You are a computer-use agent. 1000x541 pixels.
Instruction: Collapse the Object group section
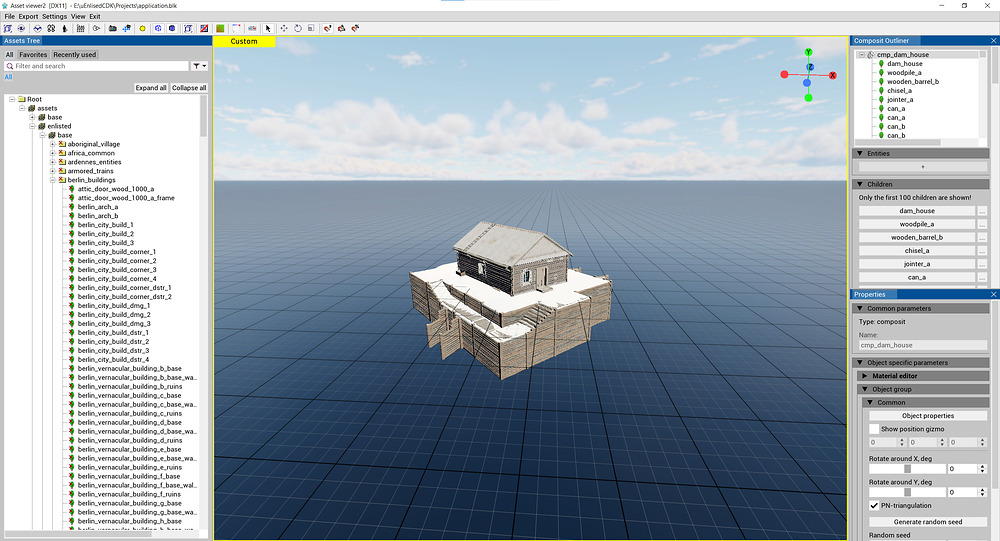point(865,389)
